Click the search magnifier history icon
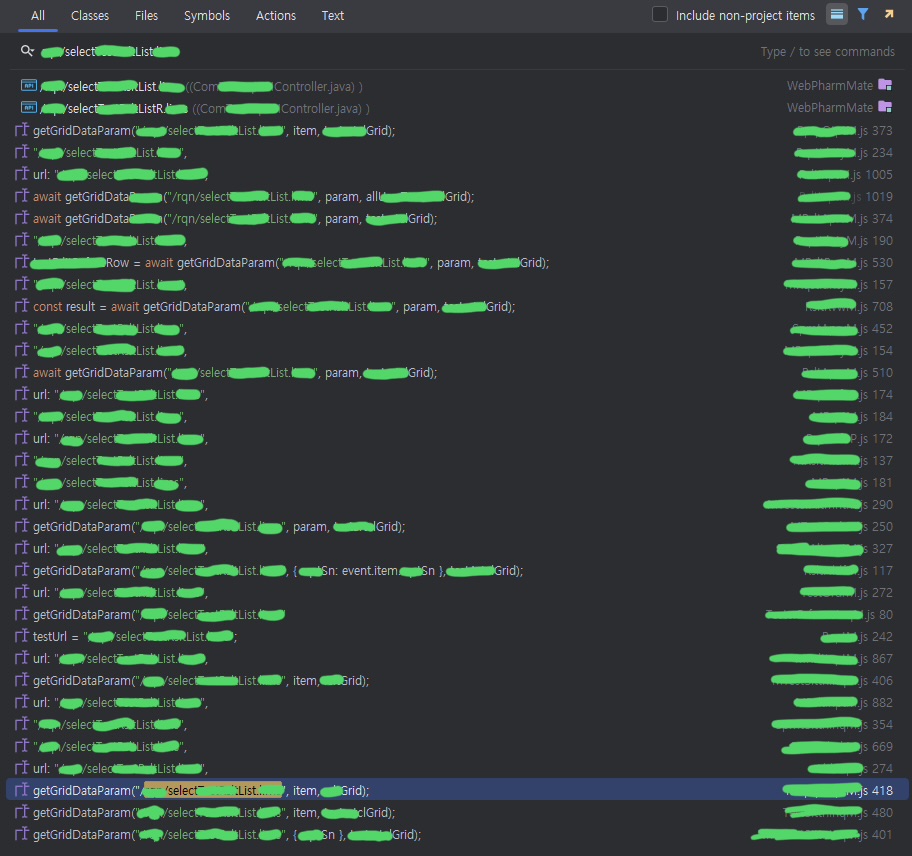912x856 pixels. 27,51
